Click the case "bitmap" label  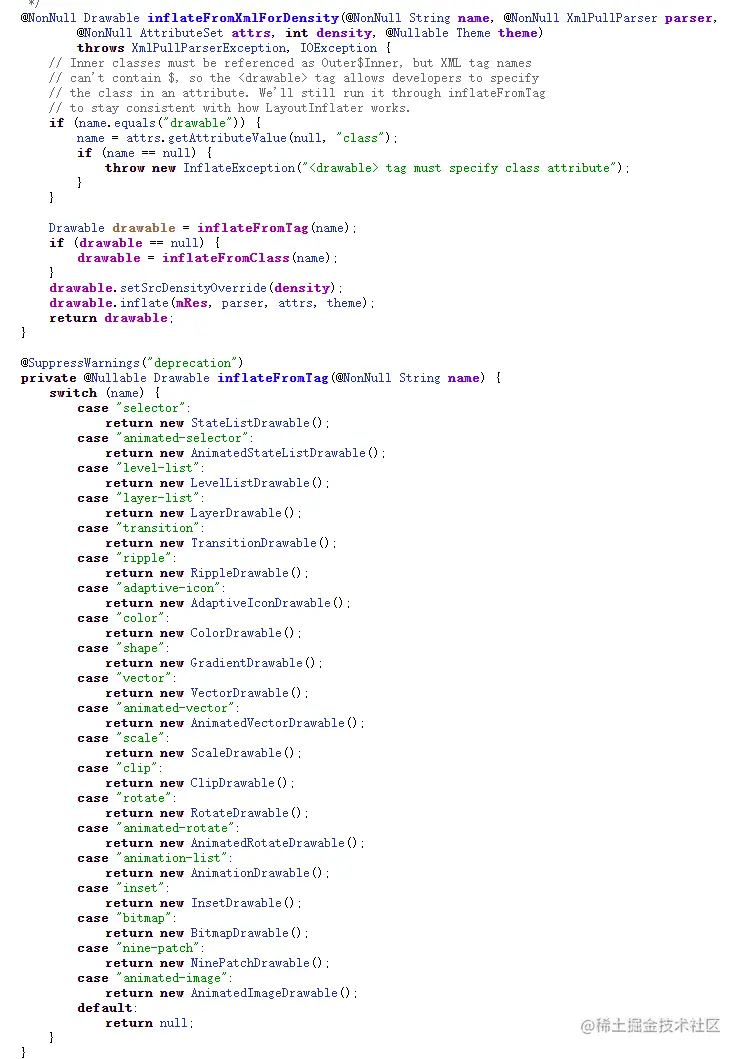coord(126,918)
